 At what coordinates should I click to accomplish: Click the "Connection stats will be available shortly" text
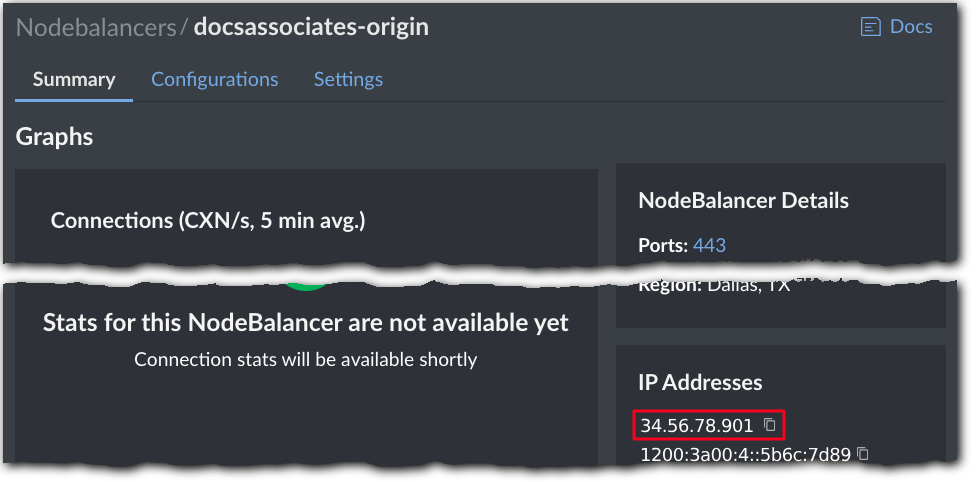pos(305,359)
